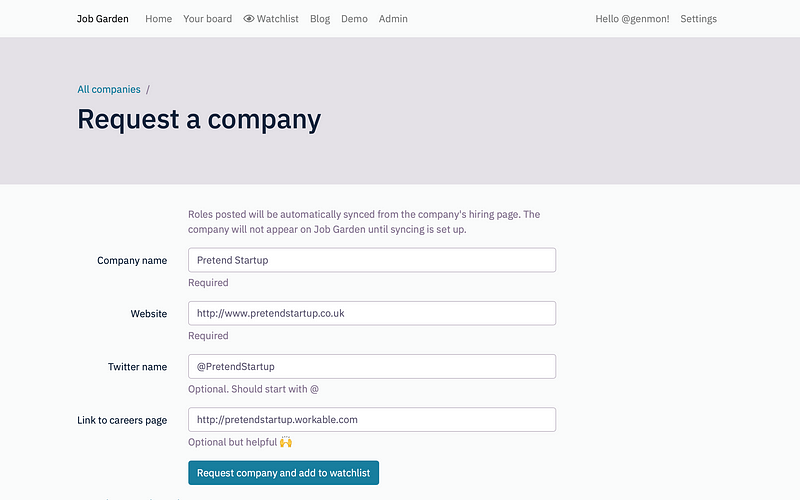Click the Hello @genmon! user link
This screenshot has height=500, width=800.
coord(632,19)
